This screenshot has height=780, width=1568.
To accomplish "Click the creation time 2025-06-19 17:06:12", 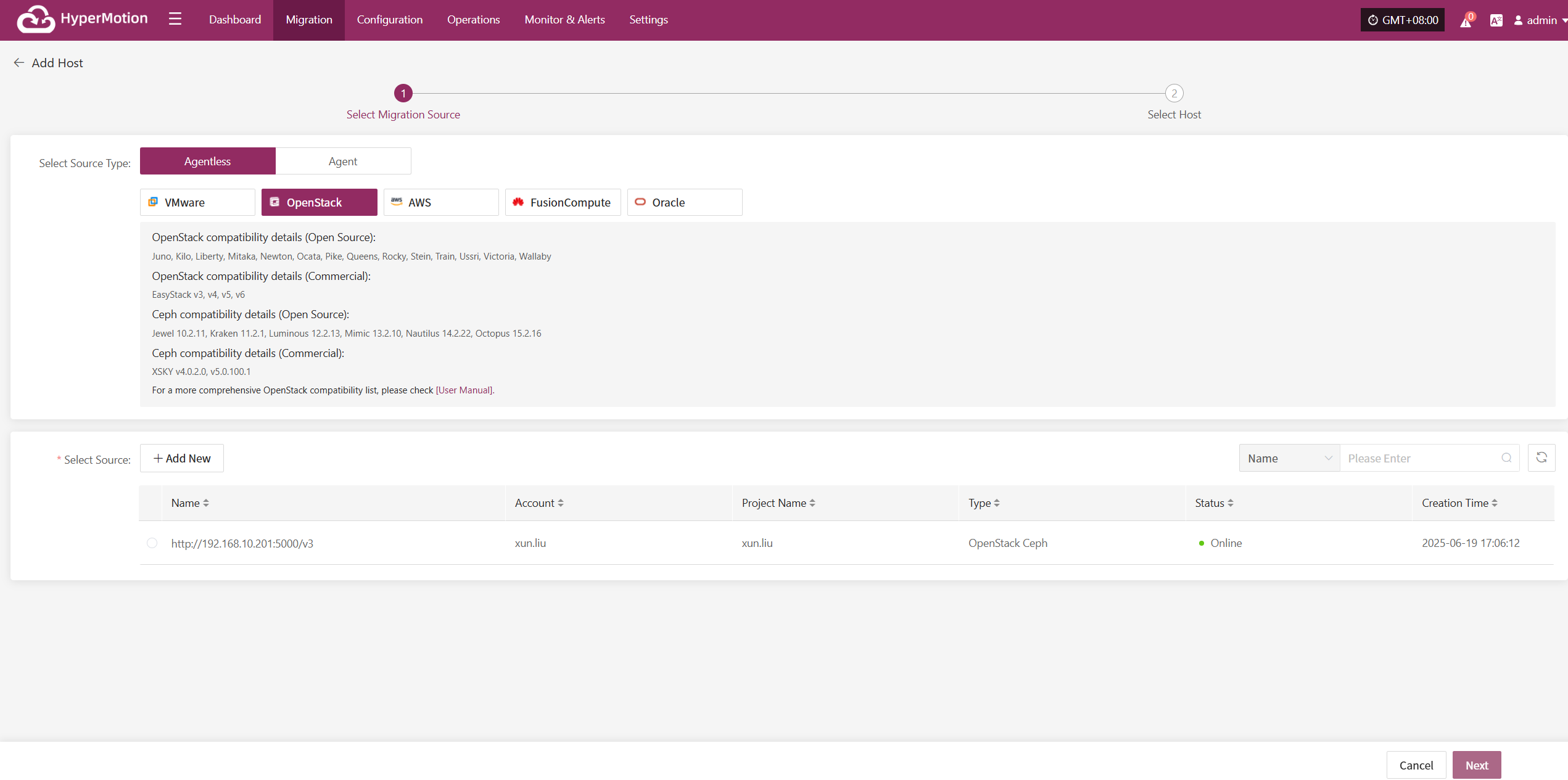I will tap(1471, 543).
